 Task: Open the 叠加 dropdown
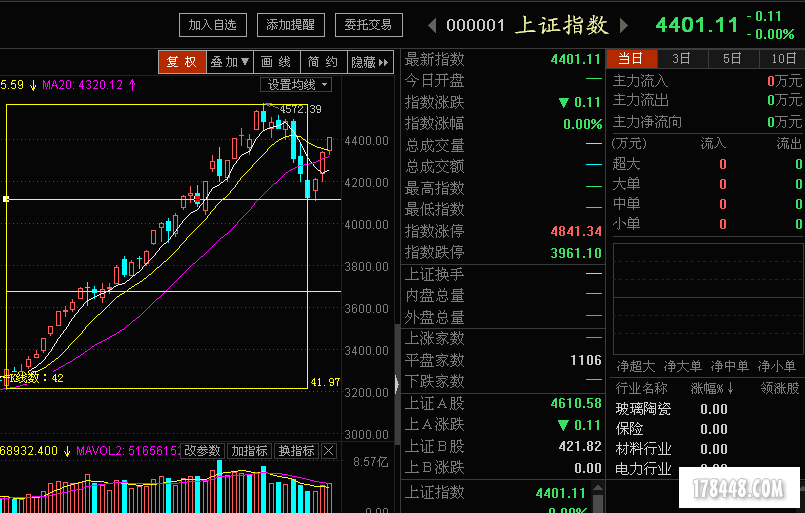click(x=229, y=62)
